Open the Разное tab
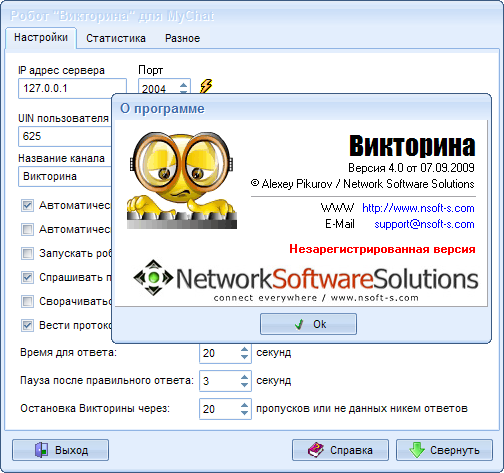Viewport: 504px width, 473px height. point(183,38)
